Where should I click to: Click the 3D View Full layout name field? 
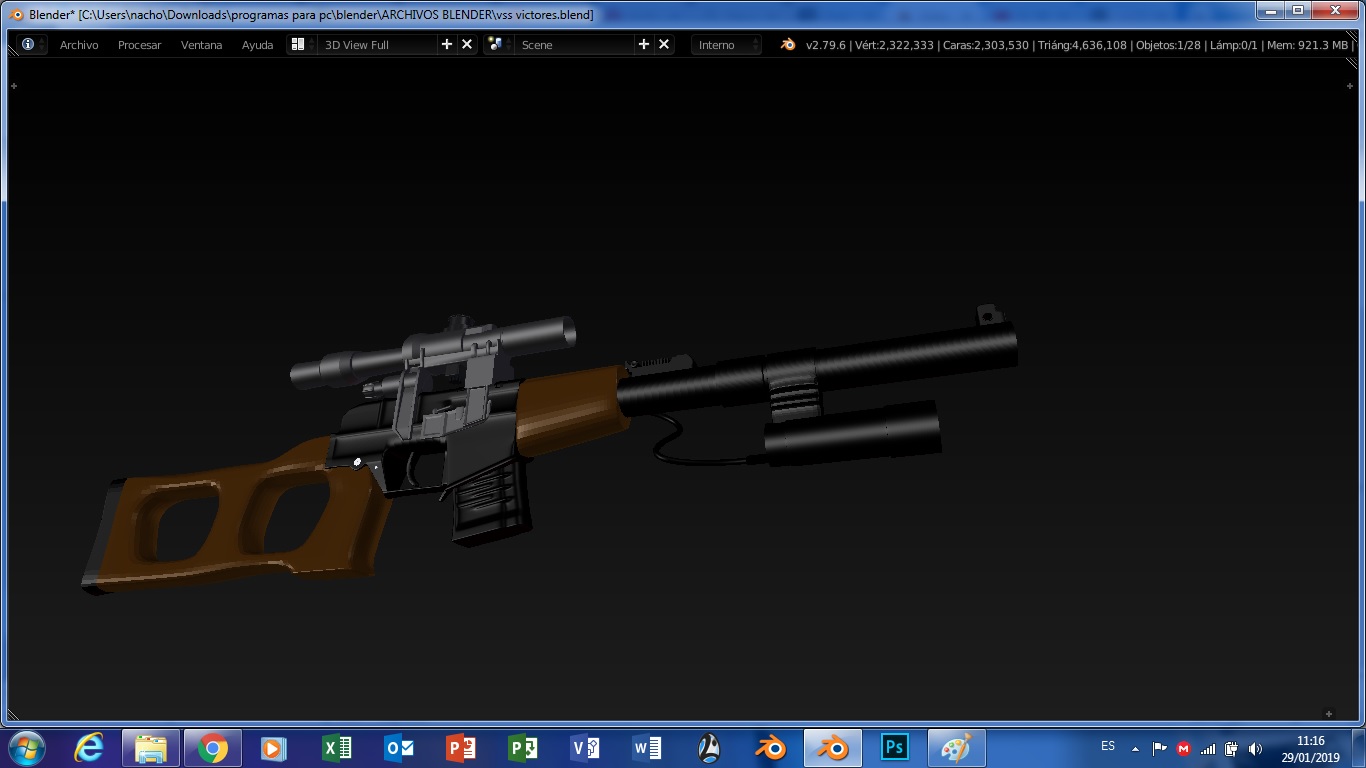point(377,45)
